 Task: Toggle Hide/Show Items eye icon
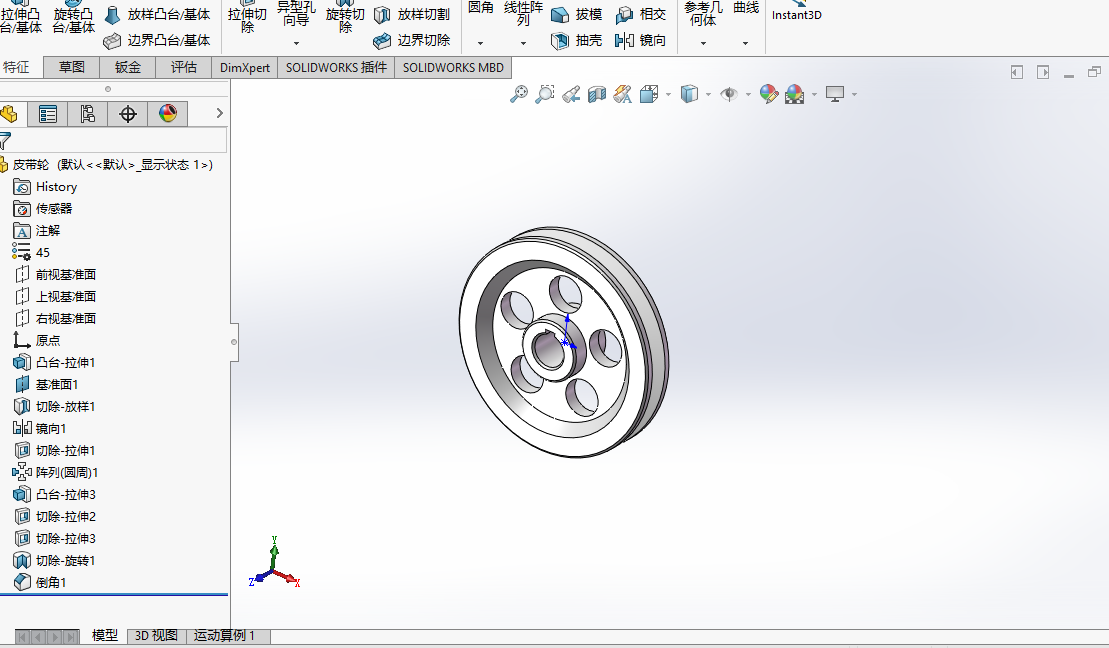click(x=728, y=94)
